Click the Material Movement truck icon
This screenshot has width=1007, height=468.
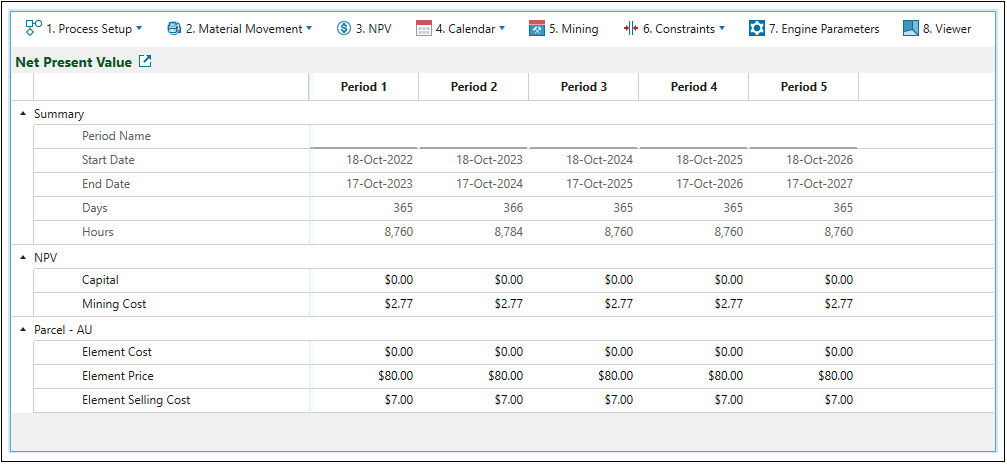point(174,29)
